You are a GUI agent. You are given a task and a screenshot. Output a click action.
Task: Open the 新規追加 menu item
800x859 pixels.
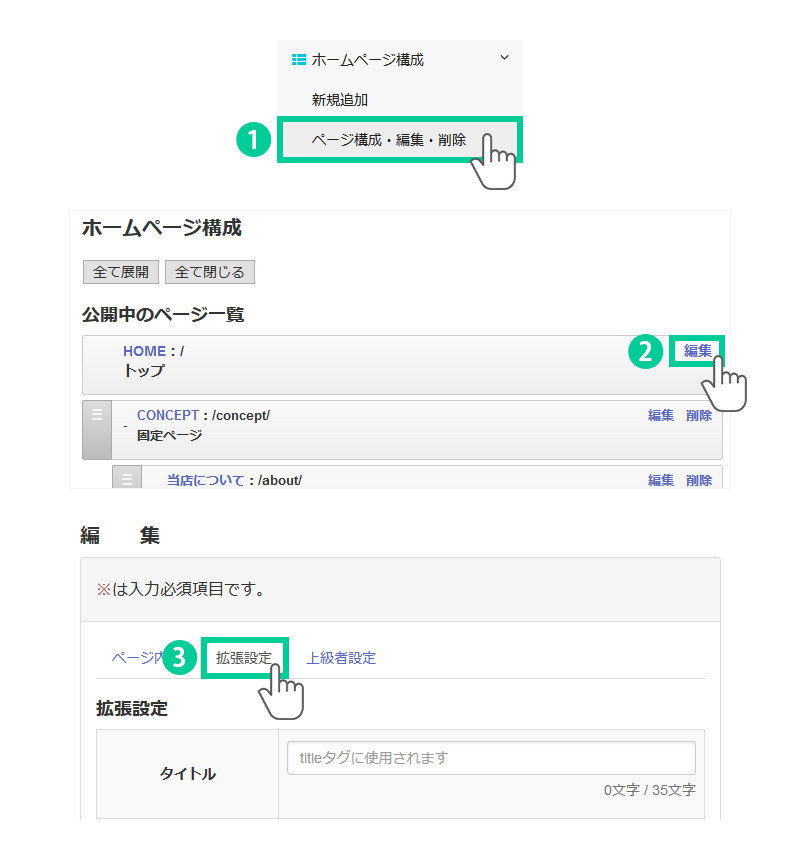click(x=340, y=100)
